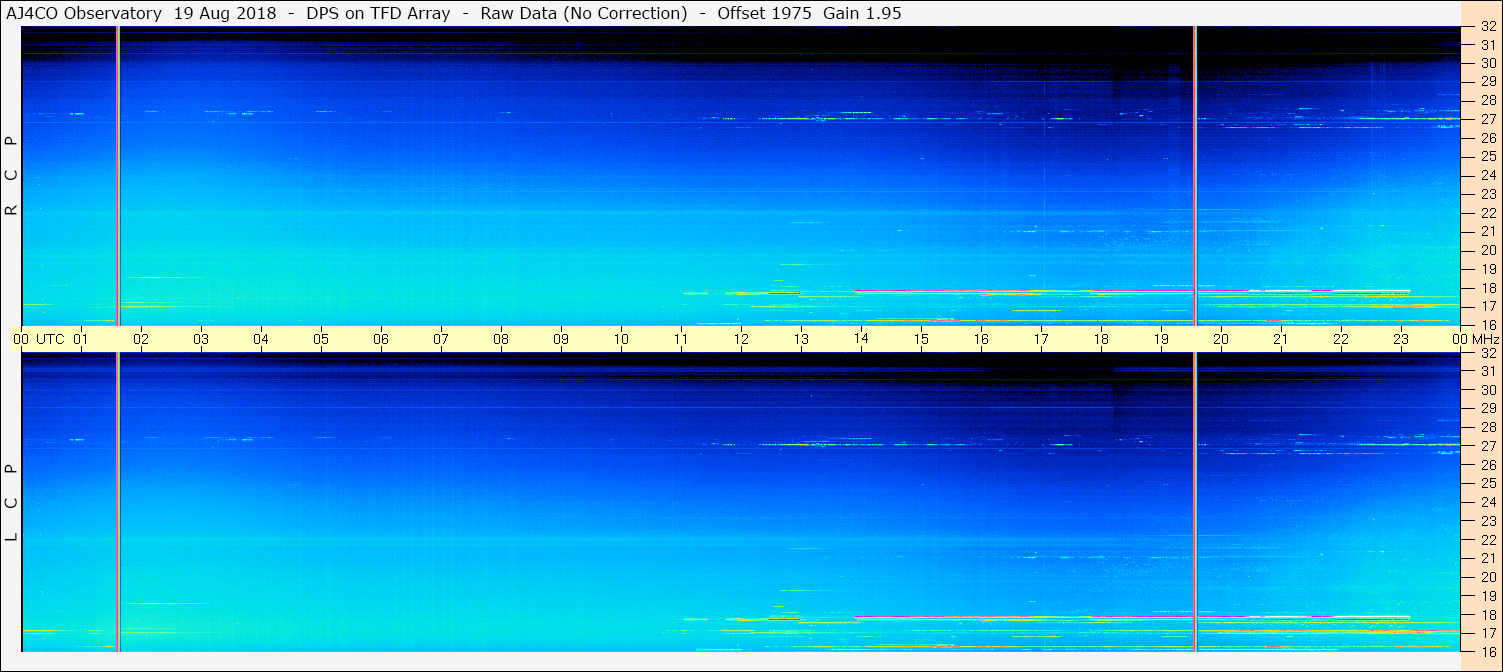Select hour '06' on the UTC axis
The width and height of the screenshot is (1503, 672).
[x=381, y=339]
